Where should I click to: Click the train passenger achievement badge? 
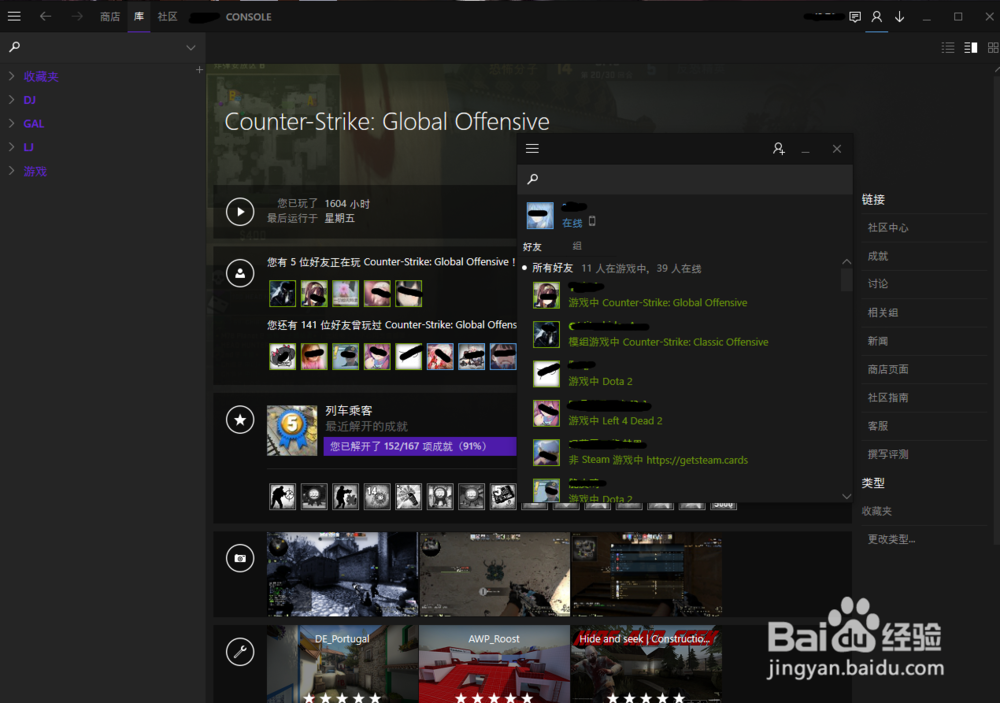292,431
